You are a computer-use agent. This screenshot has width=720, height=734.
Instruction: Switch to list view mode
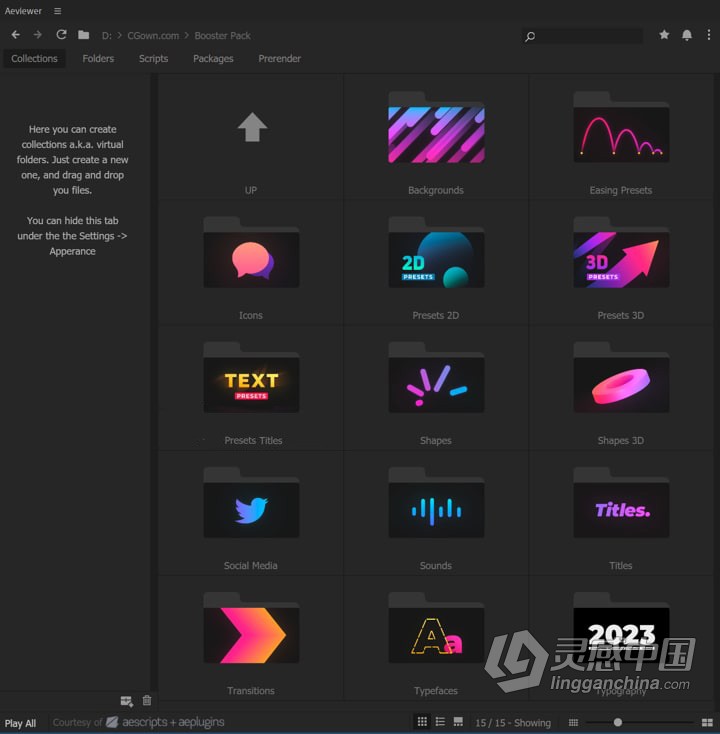tap(440, 722)
